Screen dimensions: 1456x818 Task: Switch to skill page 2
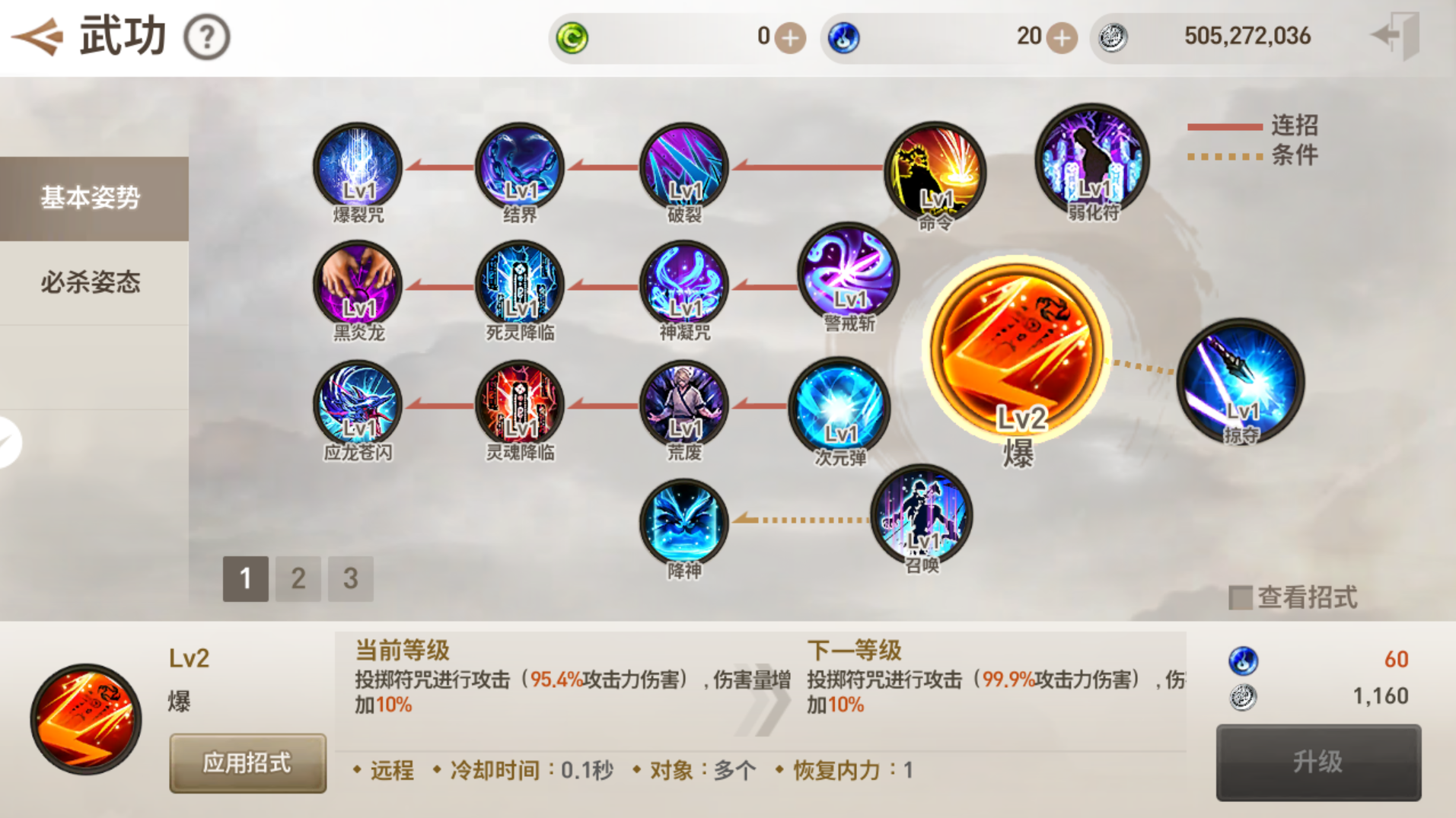(298, 579)
